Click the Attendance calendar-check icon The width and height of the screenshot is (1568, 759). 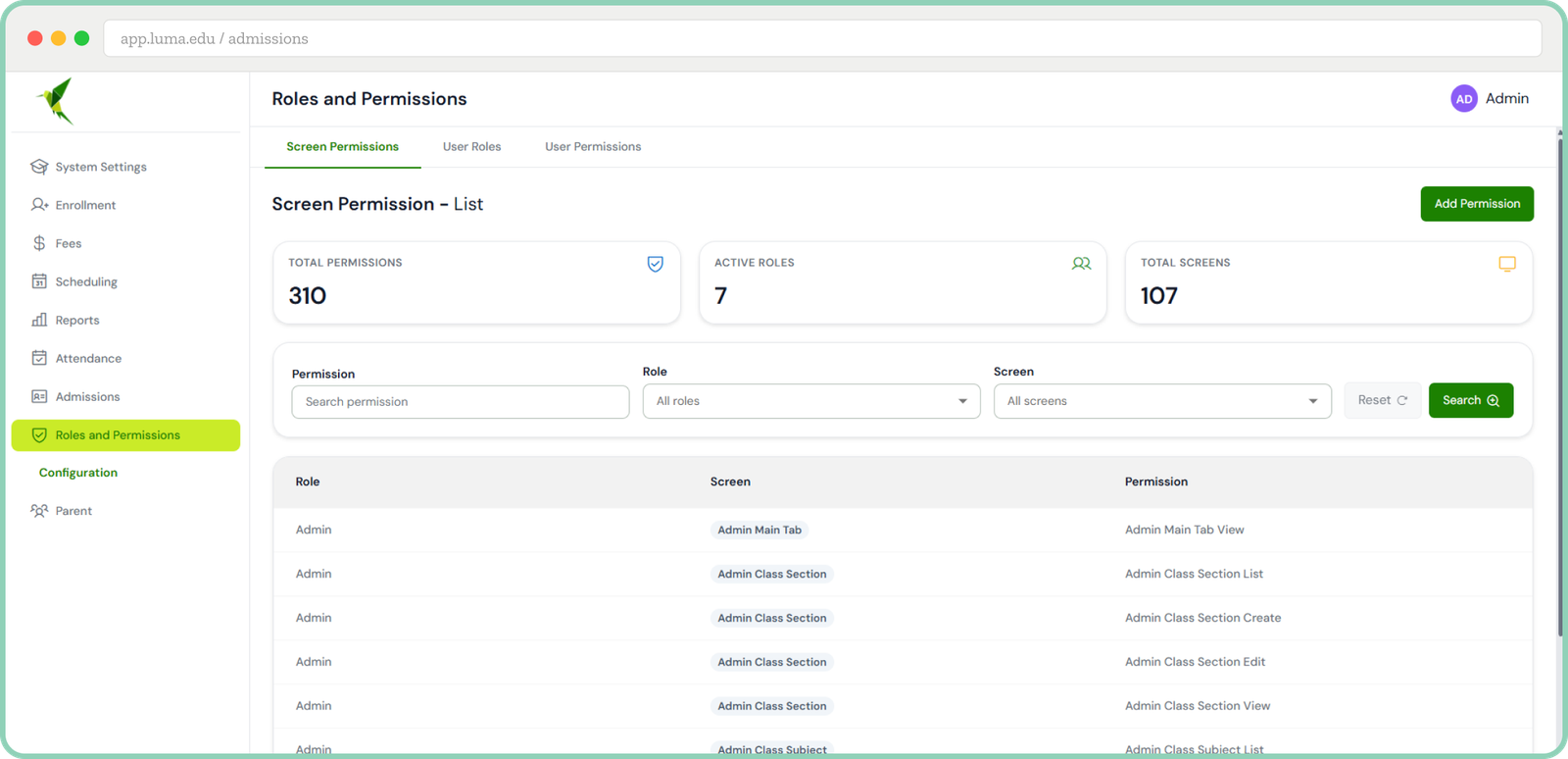(x=39, y=358)
